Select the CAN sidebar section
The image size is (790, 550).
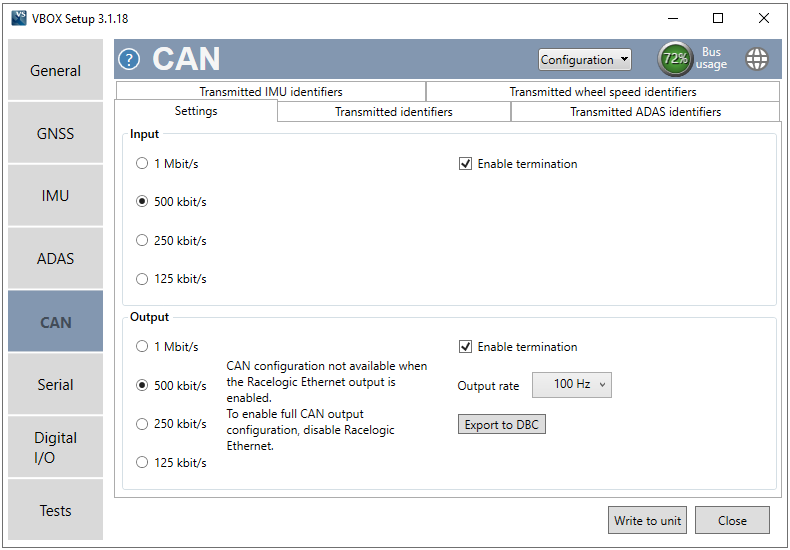coord(55,321)
